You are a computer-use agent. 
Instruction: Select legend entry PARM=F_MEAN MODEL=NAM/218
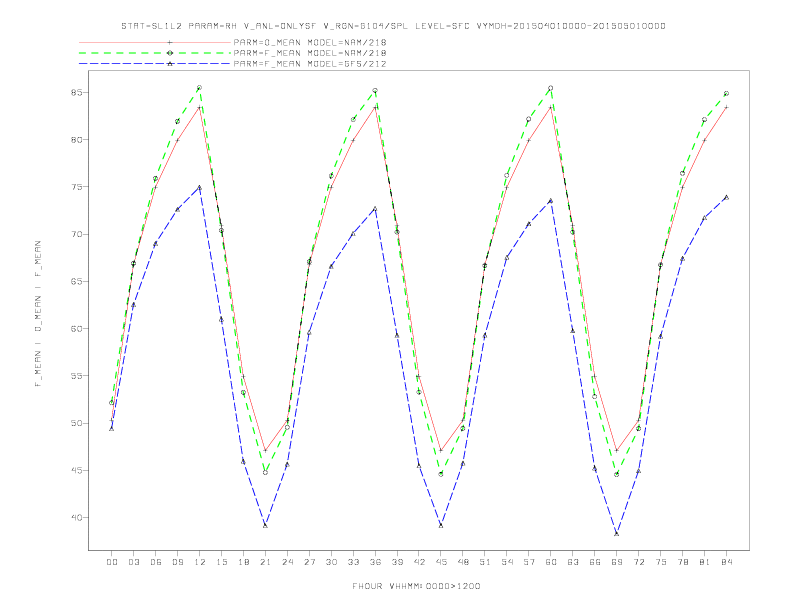[310, 53]
